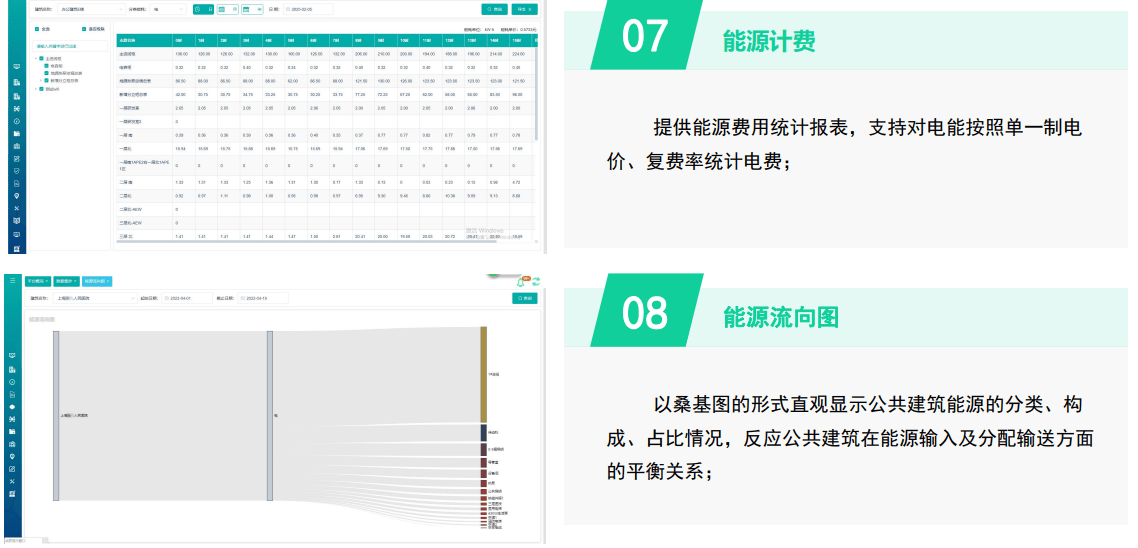Click the dark navy Sankey node below gold

pyautogui.click(x=483, y=433)
